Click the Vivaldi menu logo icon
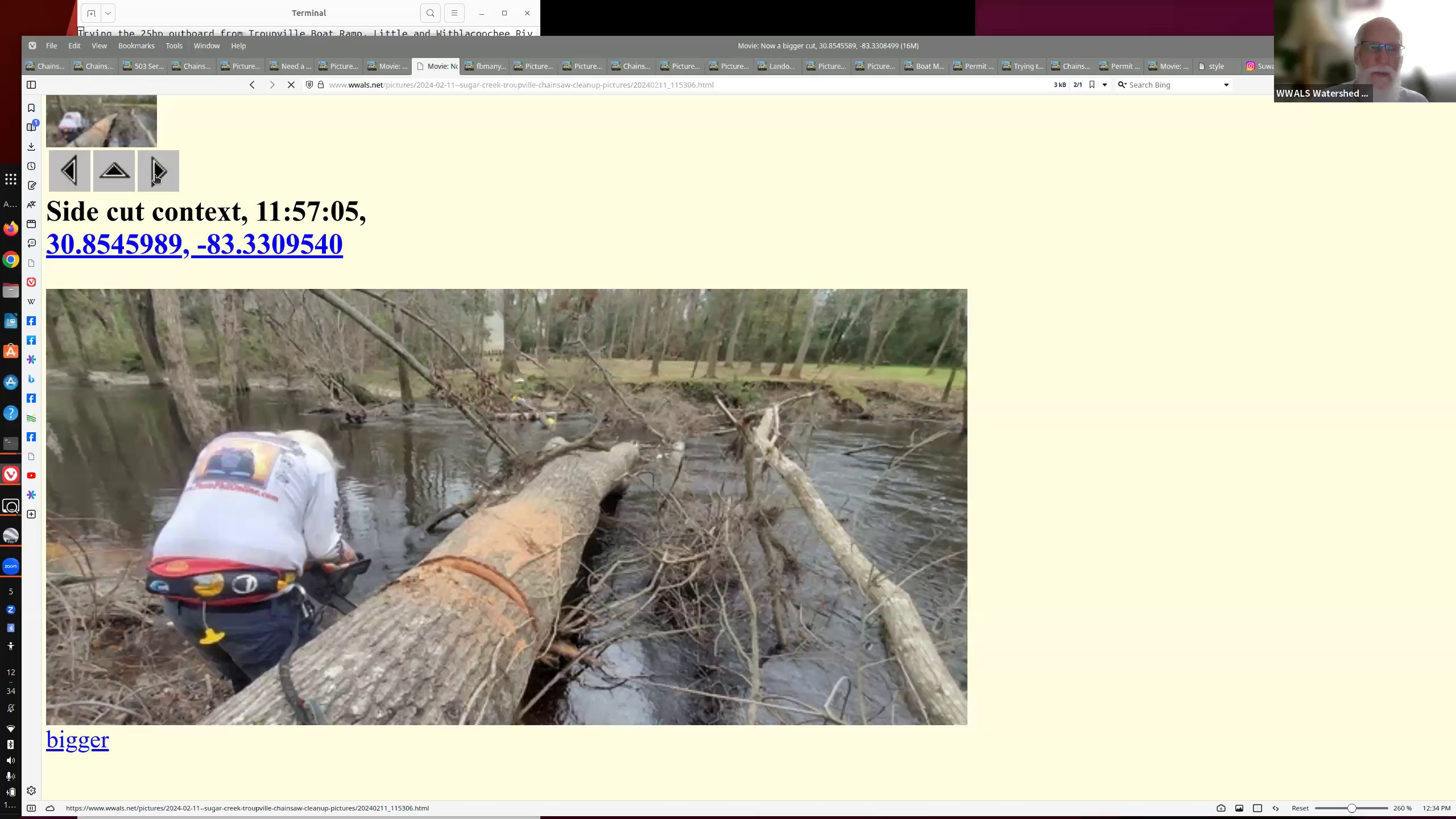 pyautogui.click(x=32, y=45)
